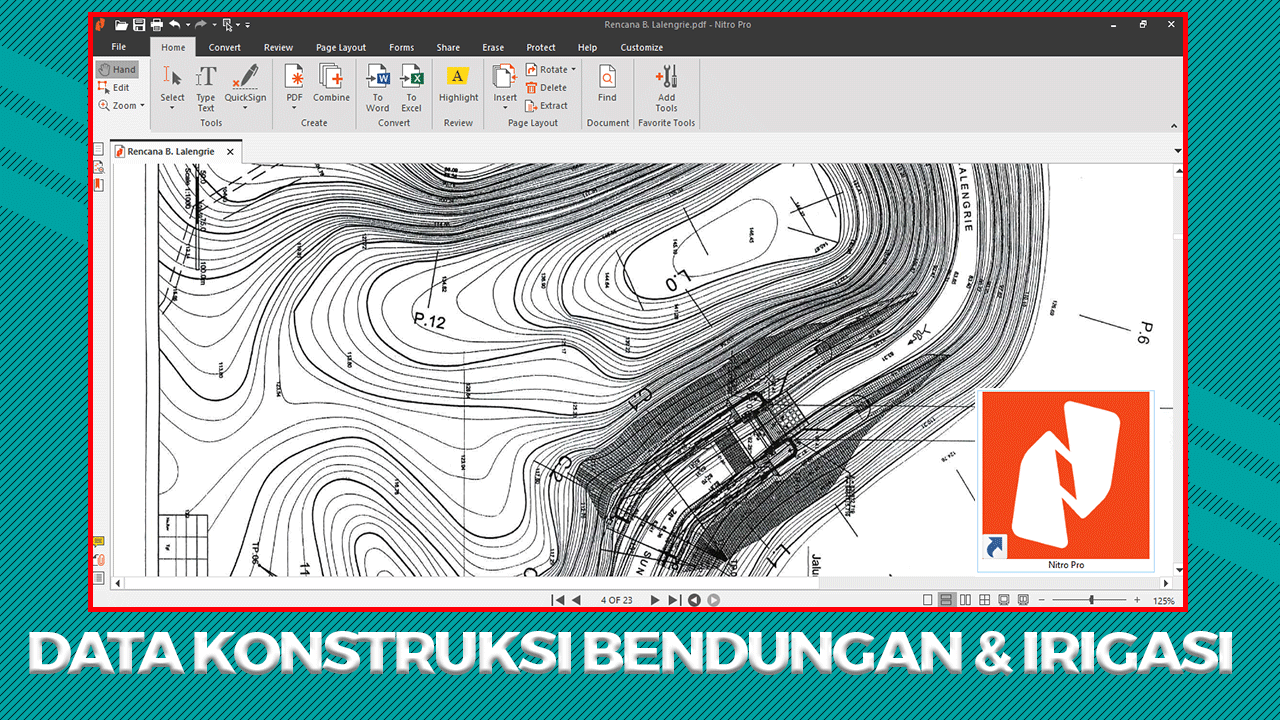Open the File menu
Image resolution: width=1280 pixels, height=720 pixels.
[119, 47]
